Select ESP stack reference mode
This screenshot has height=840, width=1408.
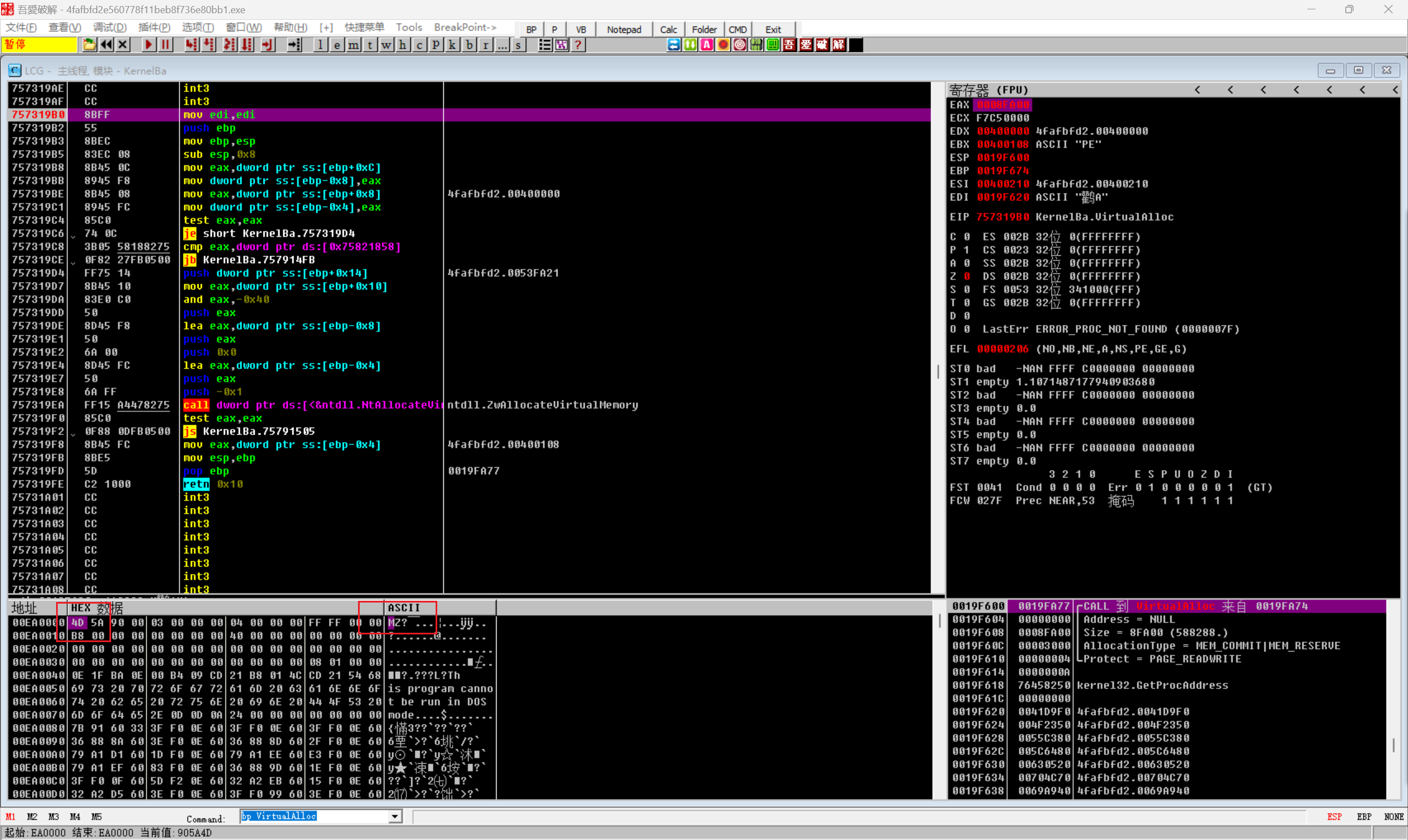[1334, 817]
